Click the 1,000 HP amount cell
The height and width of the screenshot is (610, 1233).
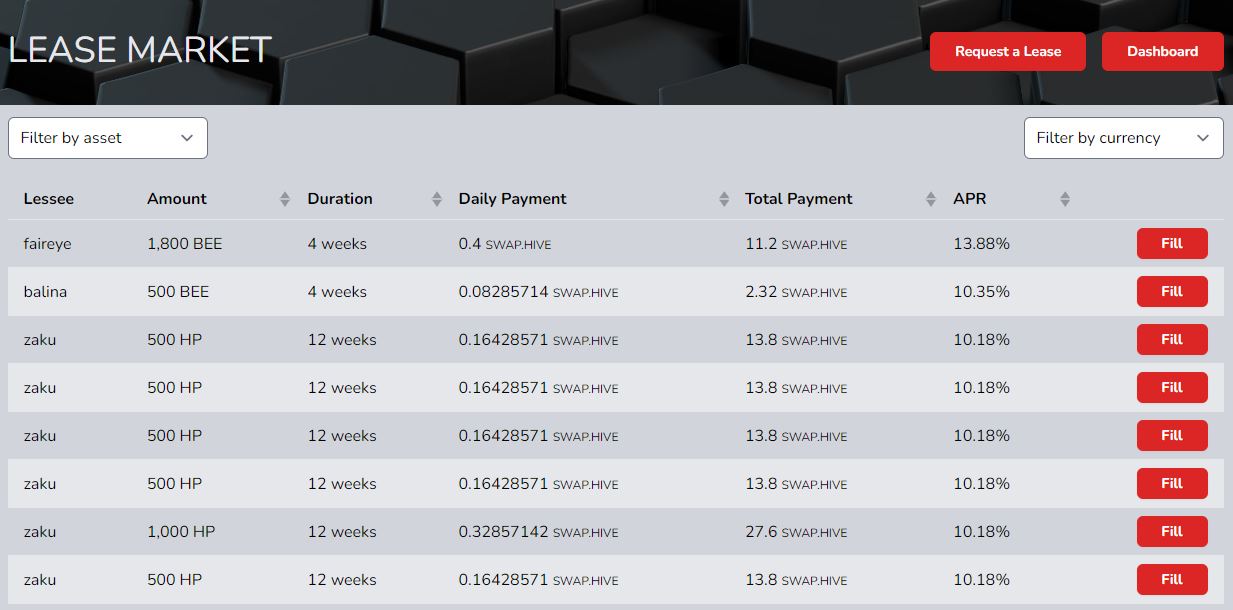point(181,531)
